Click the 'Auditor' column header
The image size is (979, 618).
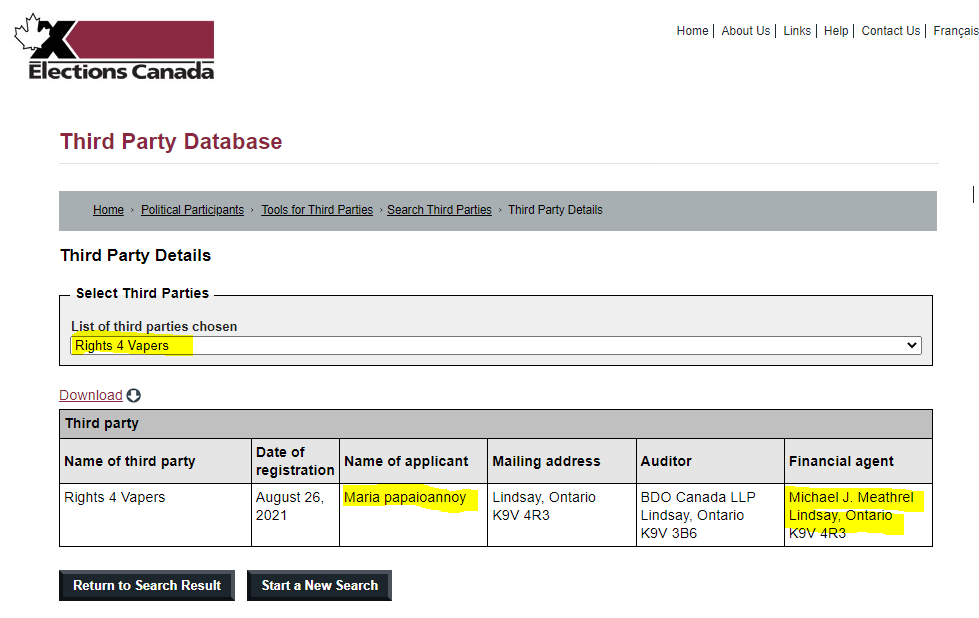(x=710, y=461)
